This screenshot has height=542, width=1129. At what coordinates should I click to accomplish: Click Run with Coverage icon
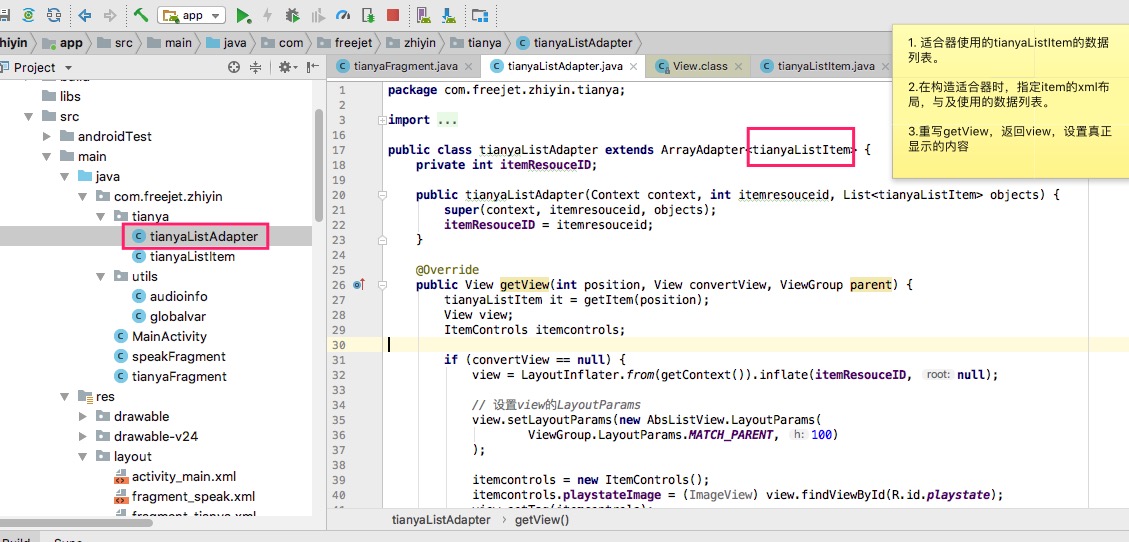click(317, 15)
